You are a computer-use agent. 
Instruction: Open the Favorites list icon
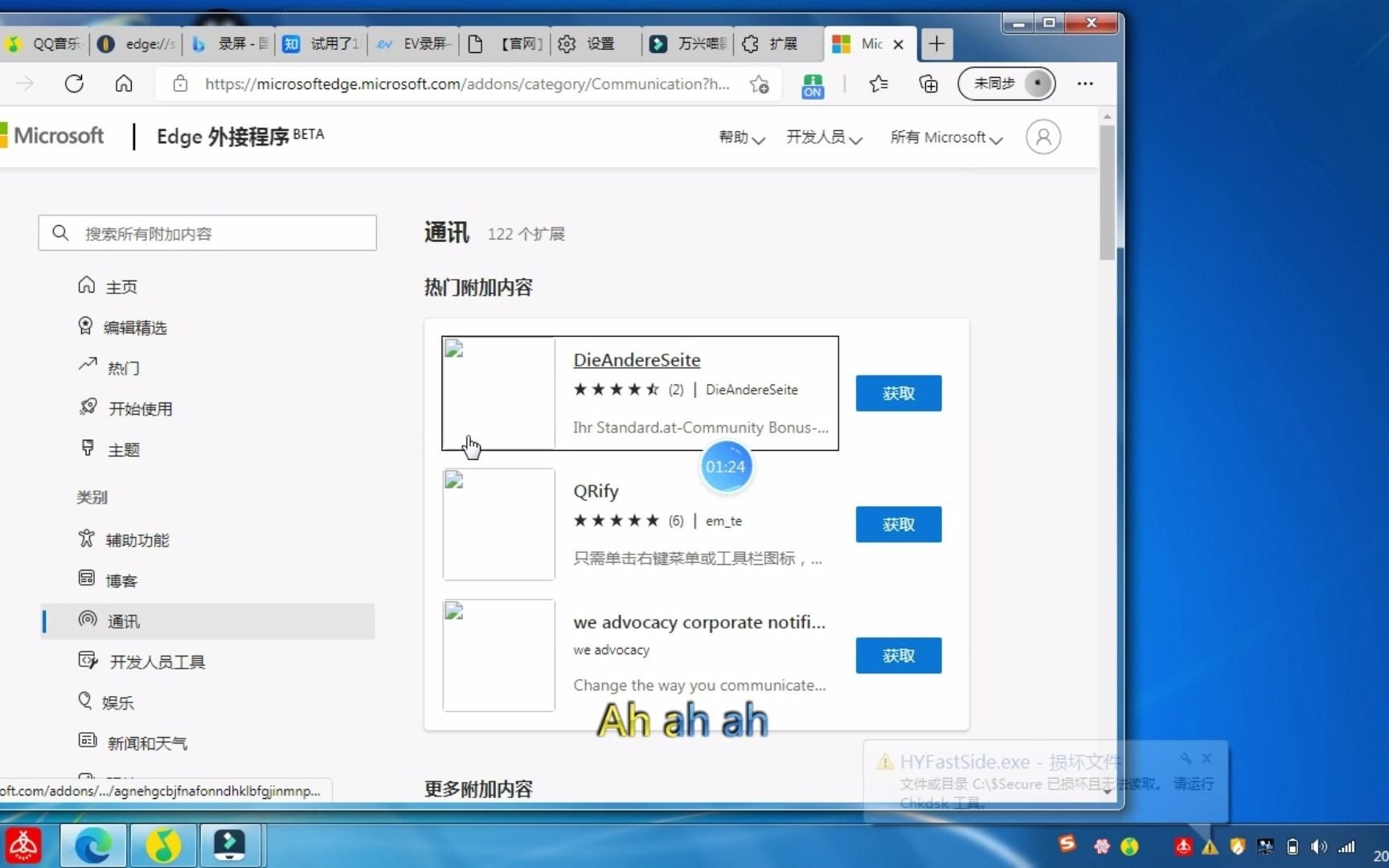879,84
